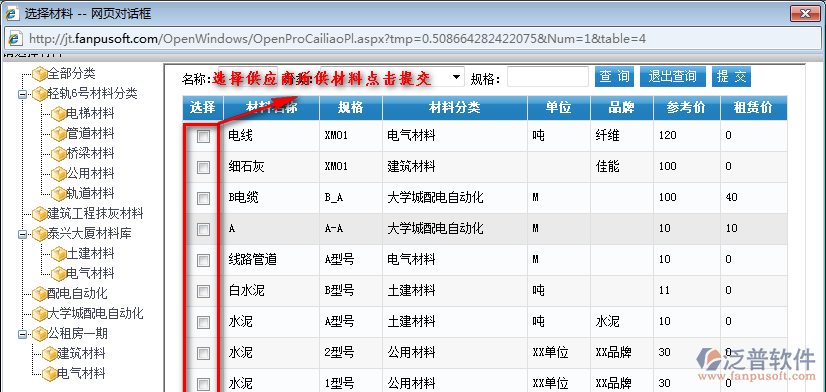Click the package icon of 建筑工程抹灰材料
The height and width of the screenshot is (392, 826).
[x=40, y=214]
